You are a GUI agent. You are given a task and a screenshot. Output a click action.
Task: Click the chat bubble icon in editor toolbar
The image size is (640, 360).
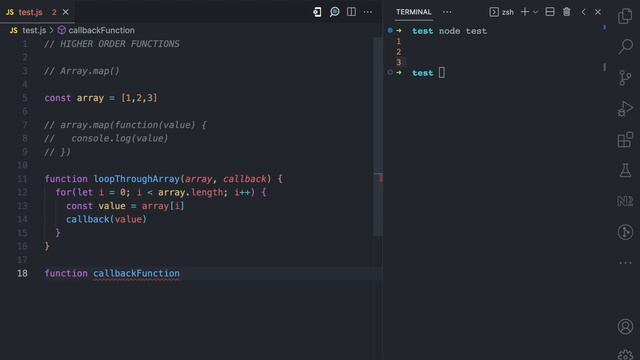pyautogui.click(x=334, y=12)
